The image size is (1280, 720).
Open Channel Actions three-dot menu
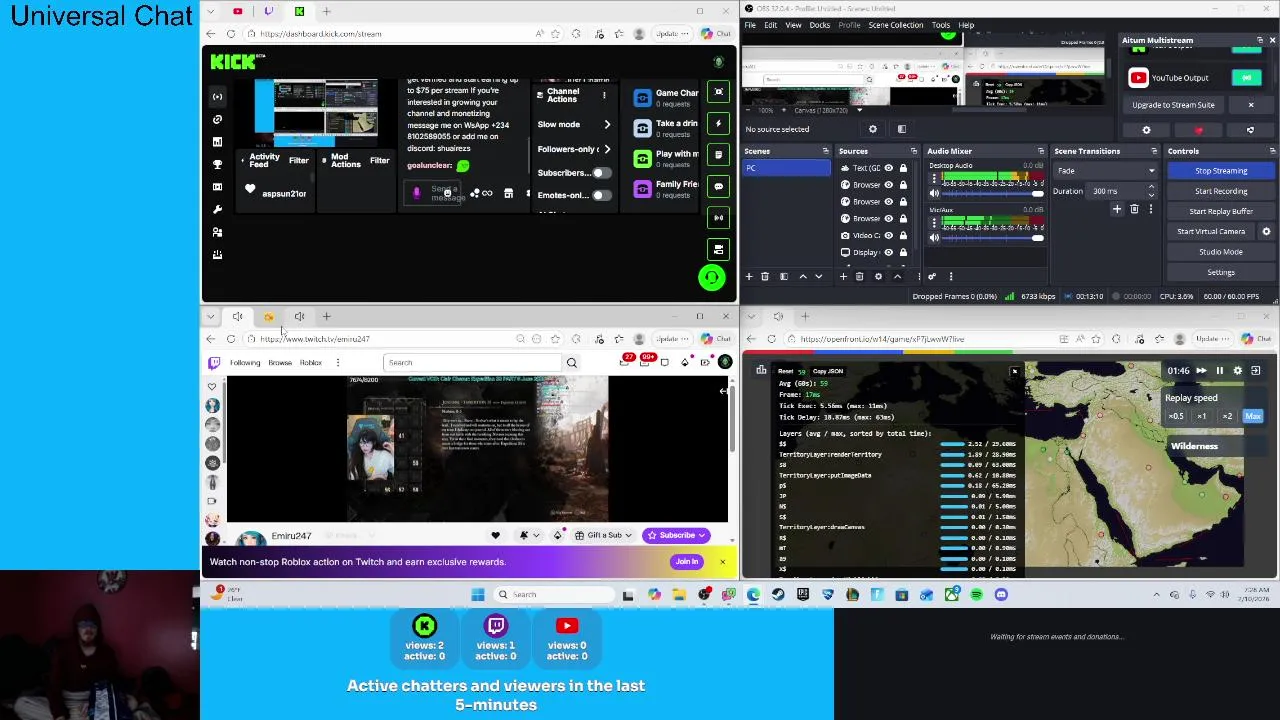(604, 95)
